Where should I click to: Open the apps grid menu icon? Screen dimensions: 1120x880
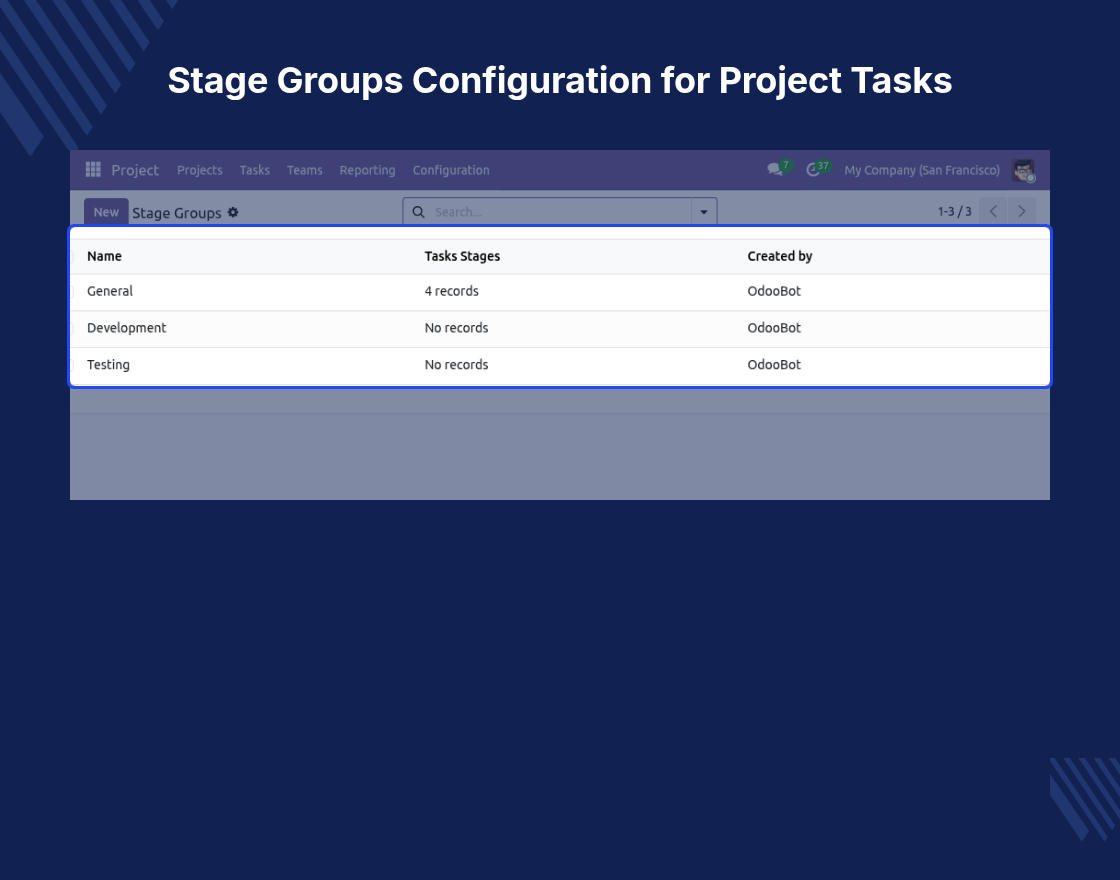pos(93,169)
